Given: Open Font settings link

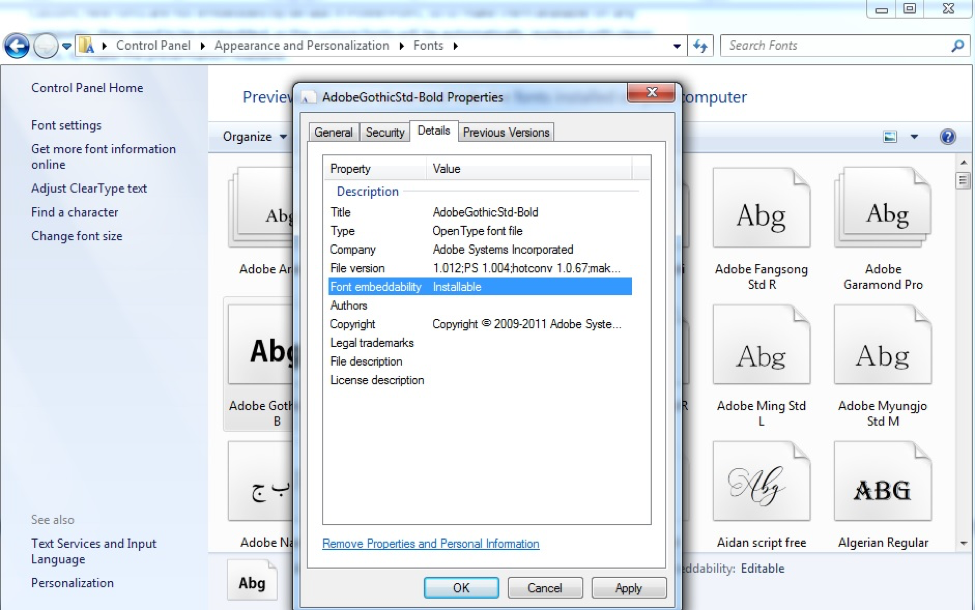Looking at the screenshot, I should click(x=66, y=125).
